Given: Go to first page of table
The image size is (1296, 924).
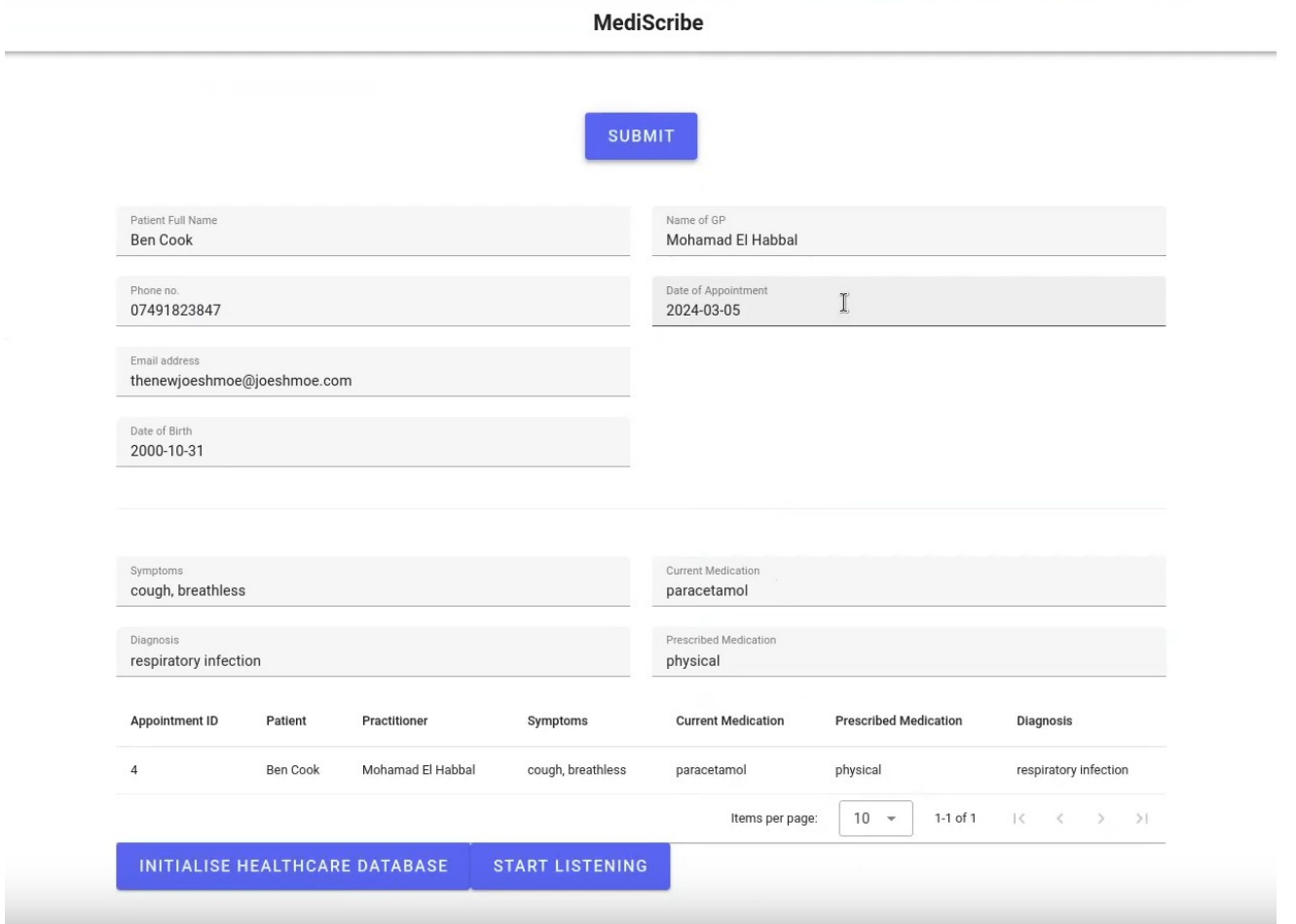Looking at the screenshot, I should pyautogui.click(x=1018, y=819).
